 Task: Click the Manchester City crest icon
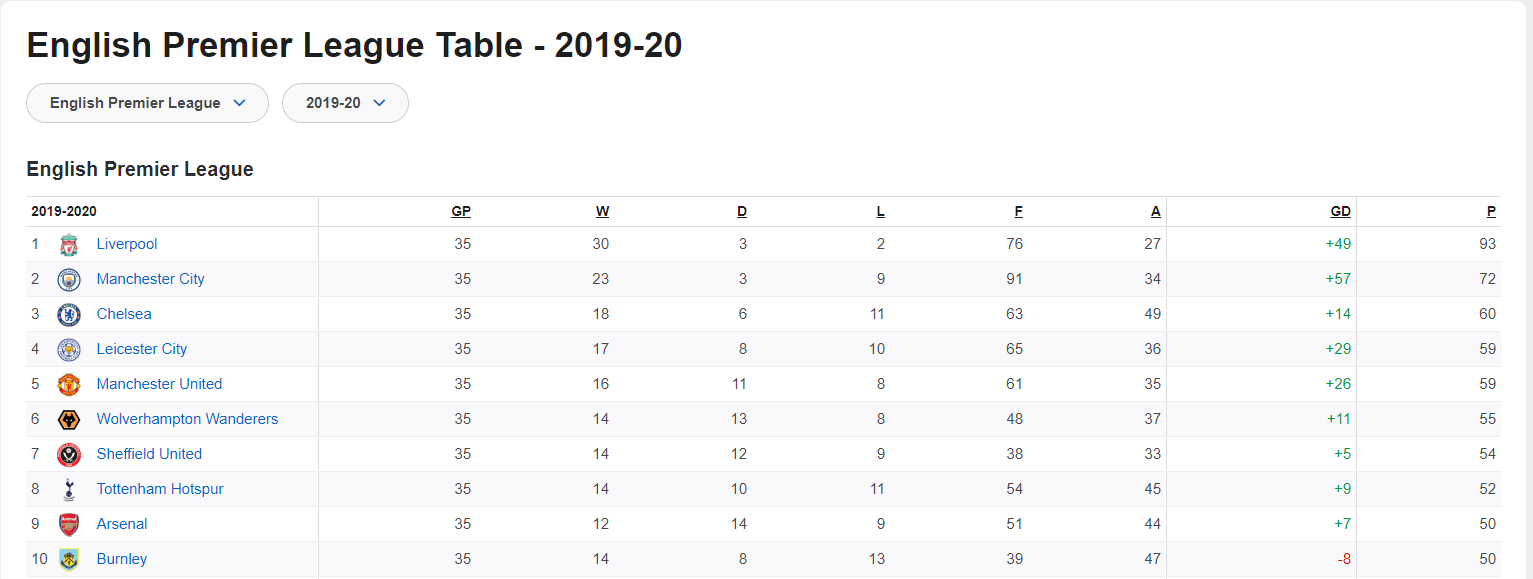pyautogui.click(x=68, y=280)
